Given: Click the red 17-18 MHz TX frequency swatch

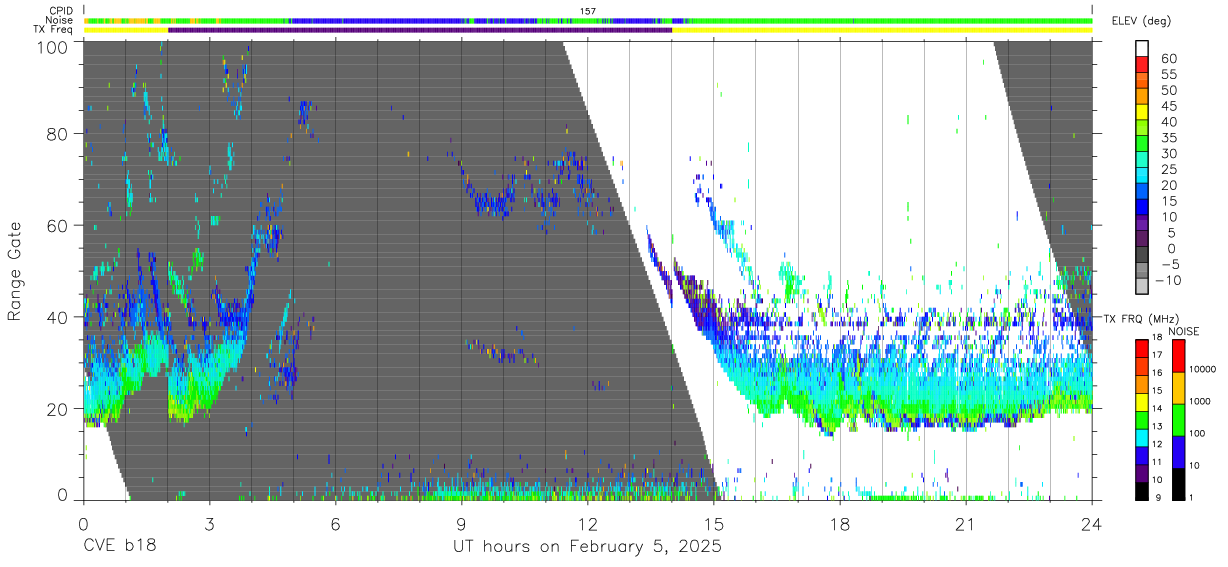Looking at the screenshot, I should click(1143, 348).
